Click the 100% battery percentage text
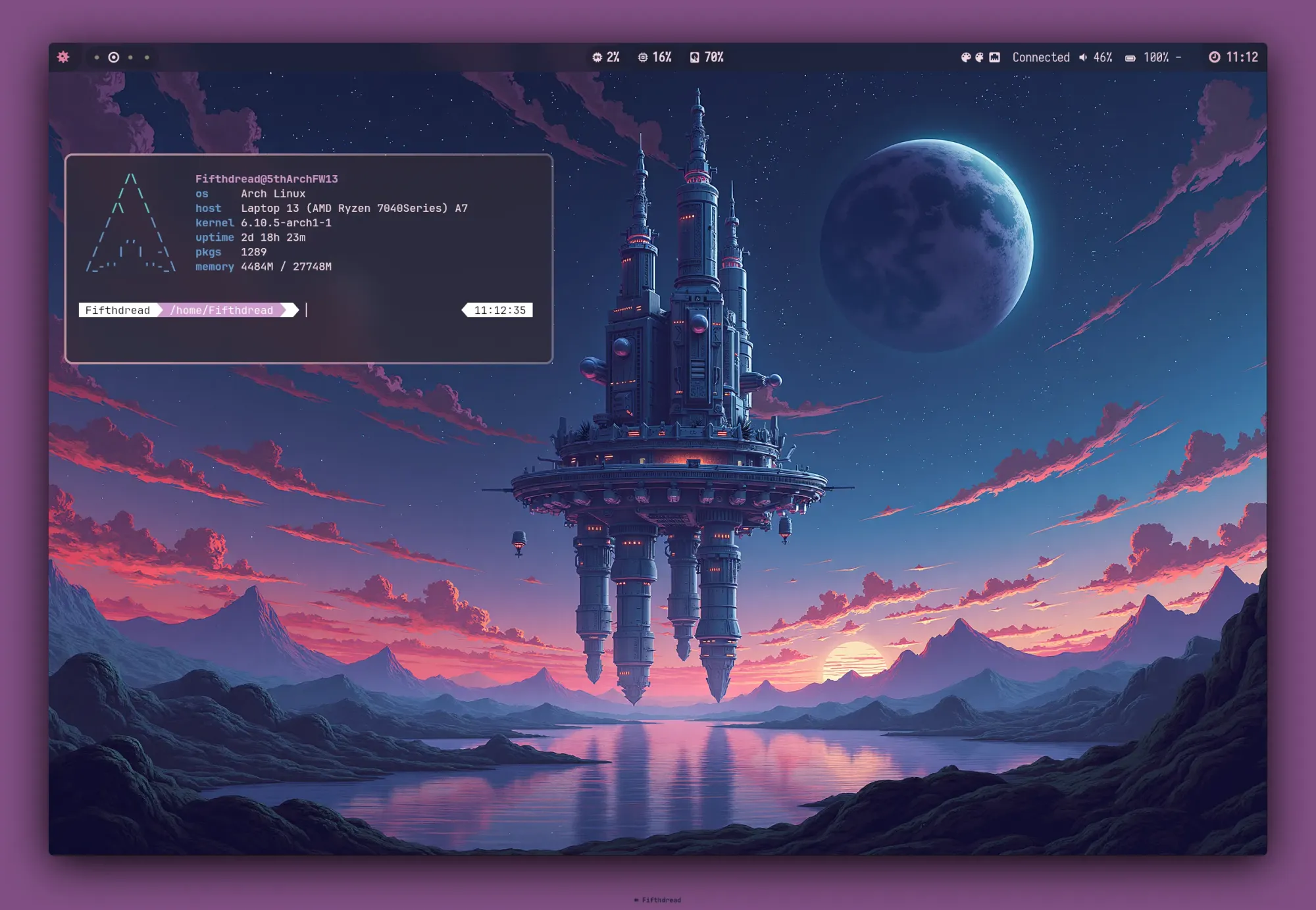 coord(1156,57)
